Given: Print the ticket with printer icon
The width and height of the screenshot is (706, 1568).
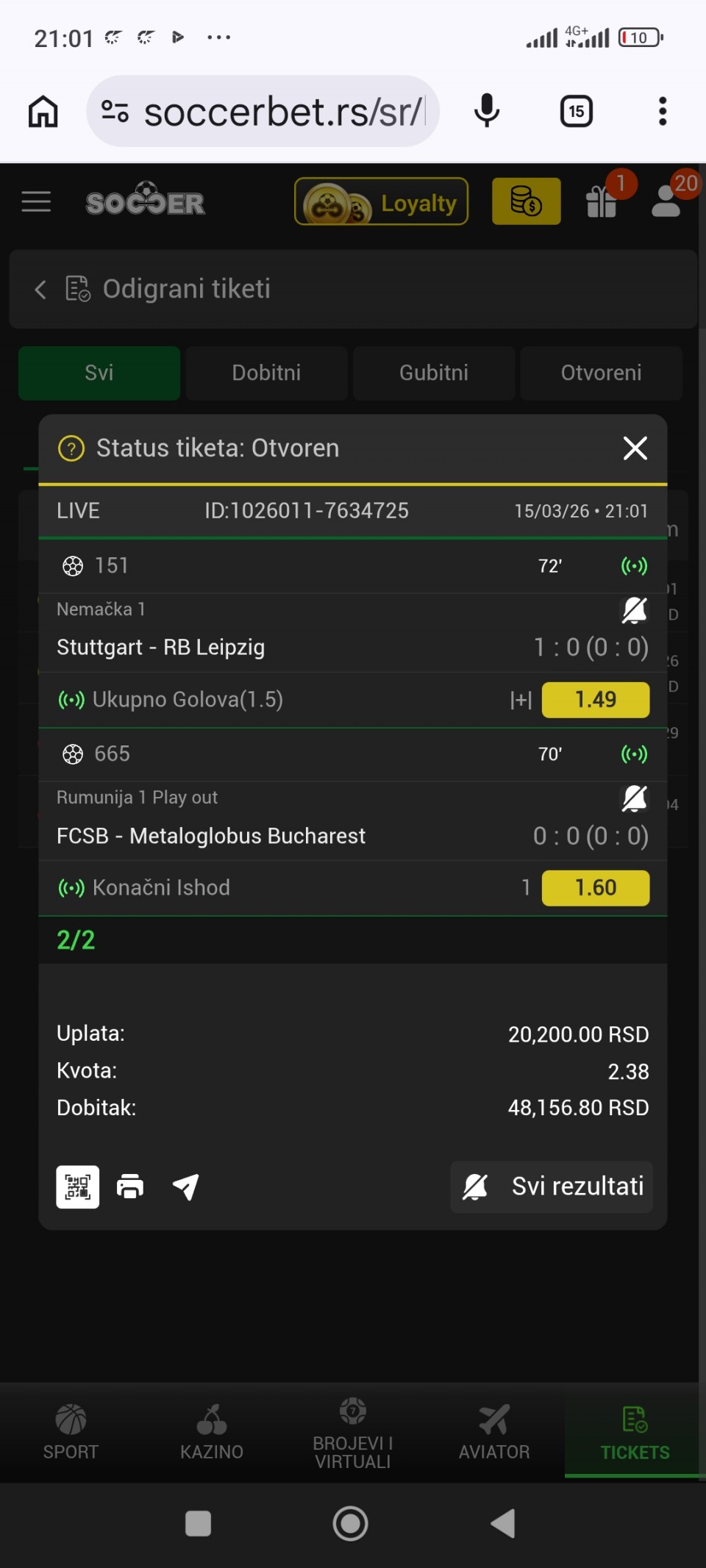Looking at the screenshot, I should coord(130,1186).
